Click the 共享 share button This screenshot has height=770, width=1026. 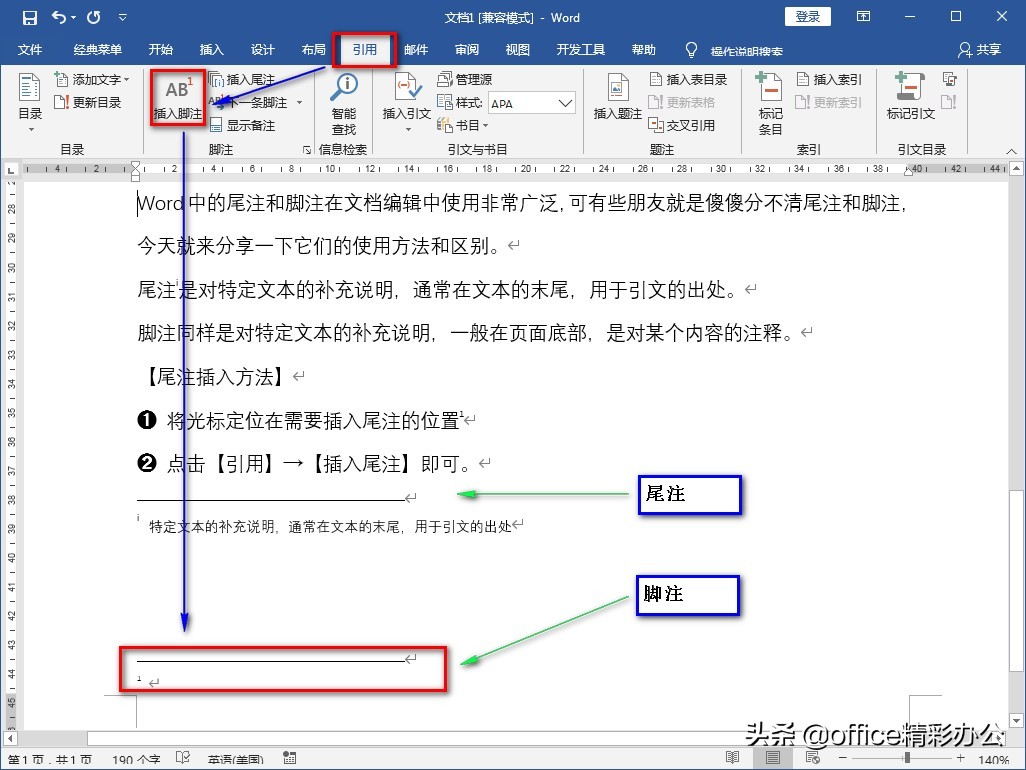pos(980,50)
